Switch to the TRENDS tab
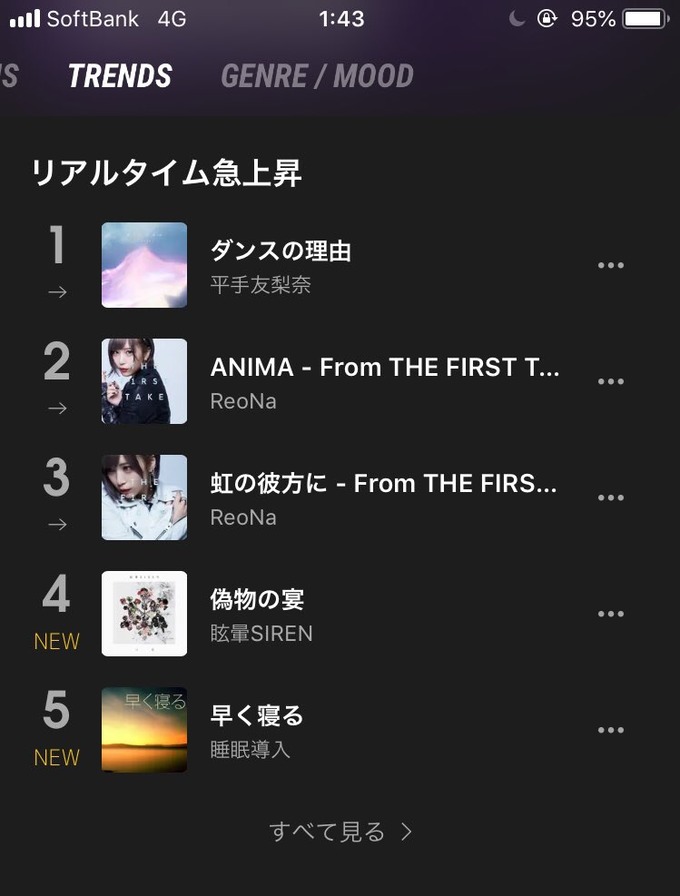Image resolution: width=680 pixels, height=896 pixels. (x=120, y=76)
